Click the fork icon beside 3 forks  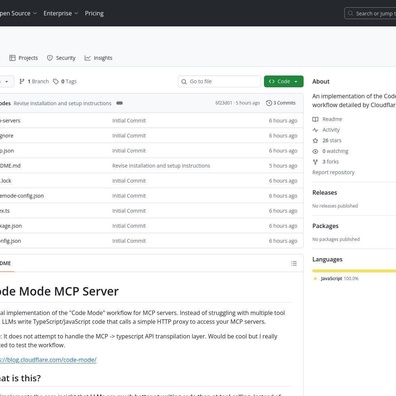[315, 162]
